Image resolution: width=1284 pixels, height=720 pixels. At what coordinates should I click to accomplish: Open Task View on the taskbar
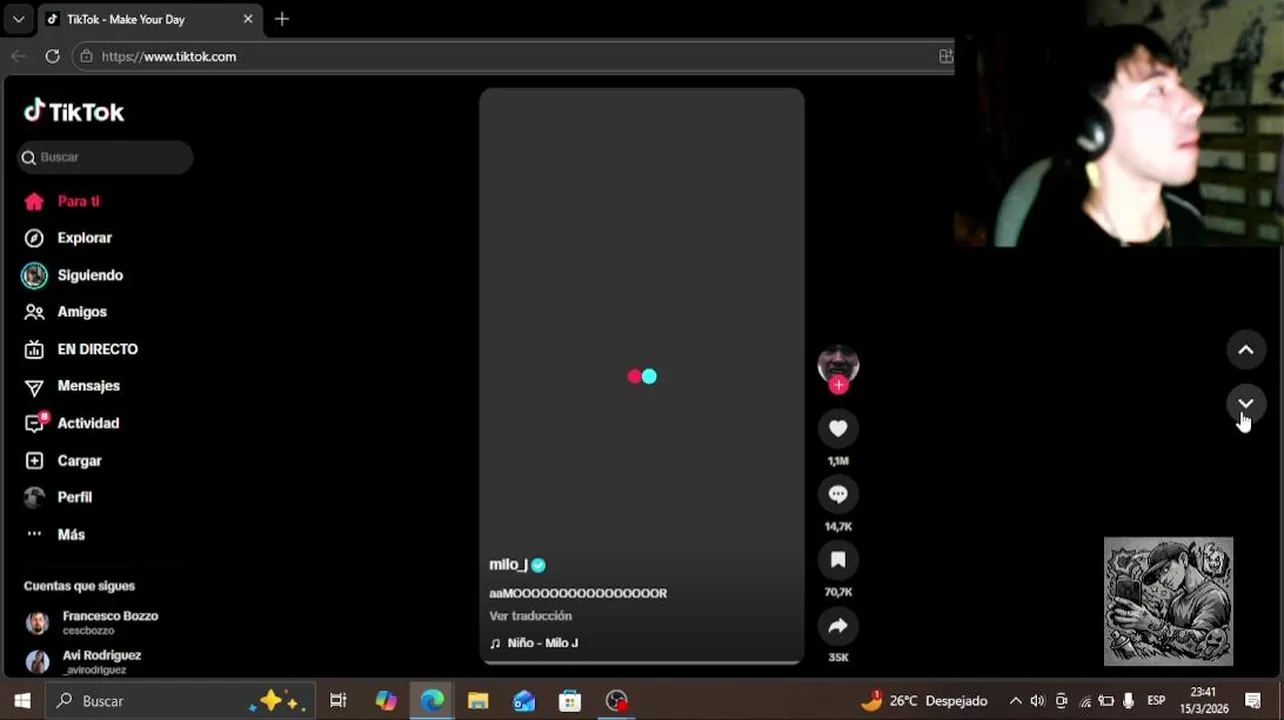pos(338,701)
